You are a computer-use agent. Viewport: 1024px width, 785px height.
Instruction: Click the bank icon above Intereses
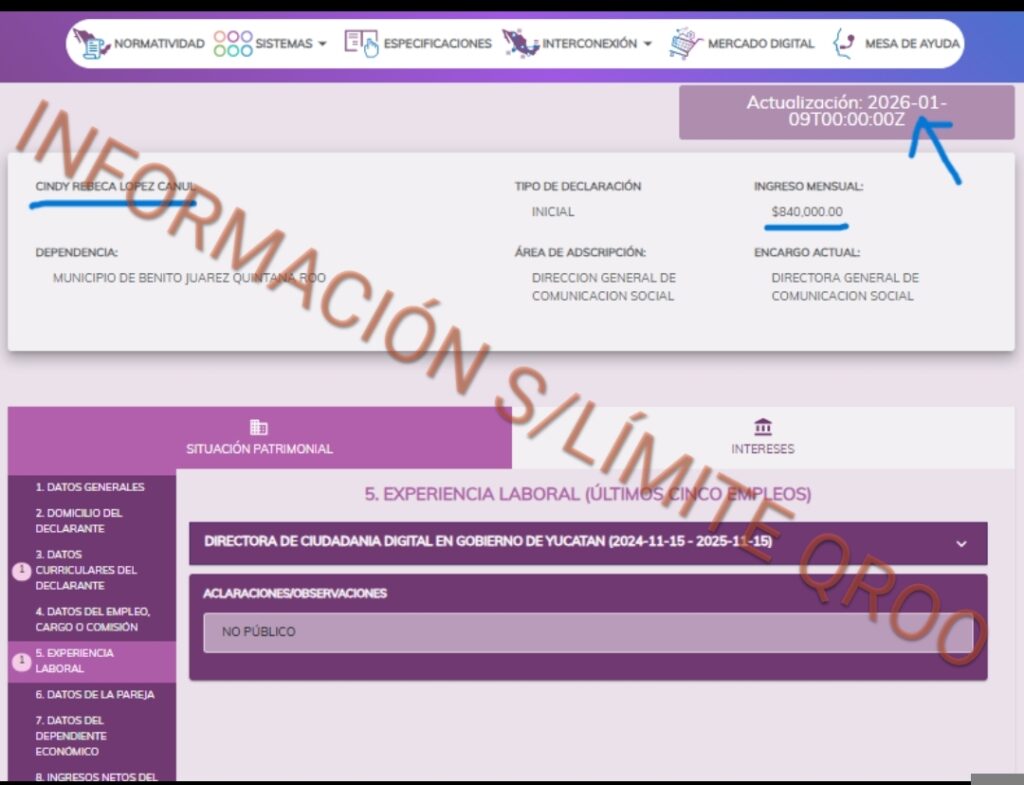pos(763,427)
